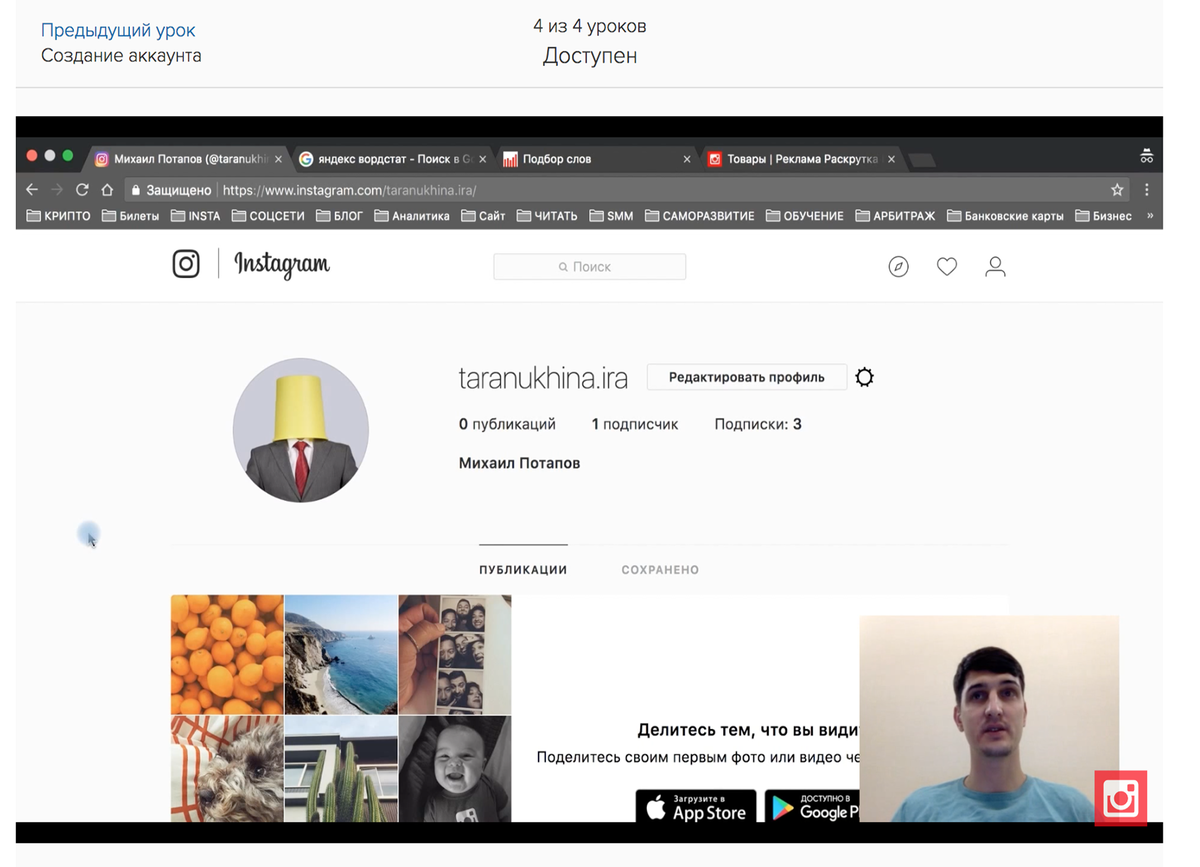The width and height of the screenshot is (1200, 867).
Task: Click the Google Play download button
Action: tap(812, 806)
